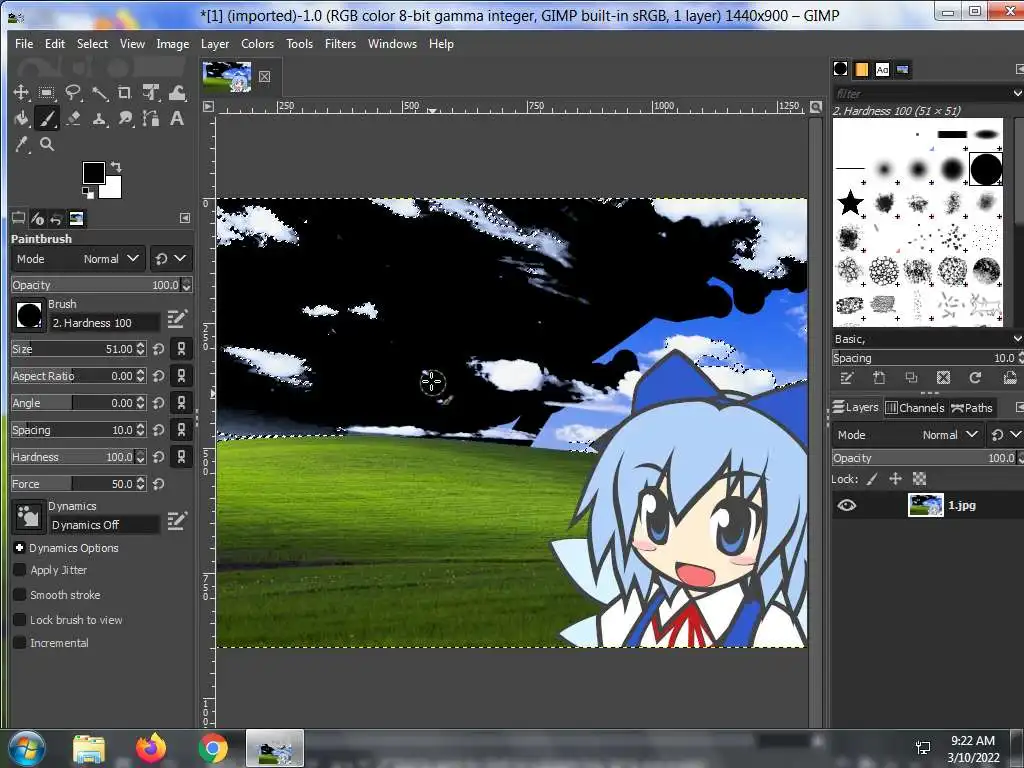Select the Free Select lasso tool
This screenshot has width=1024, height=768.
(x=72, y=93)
